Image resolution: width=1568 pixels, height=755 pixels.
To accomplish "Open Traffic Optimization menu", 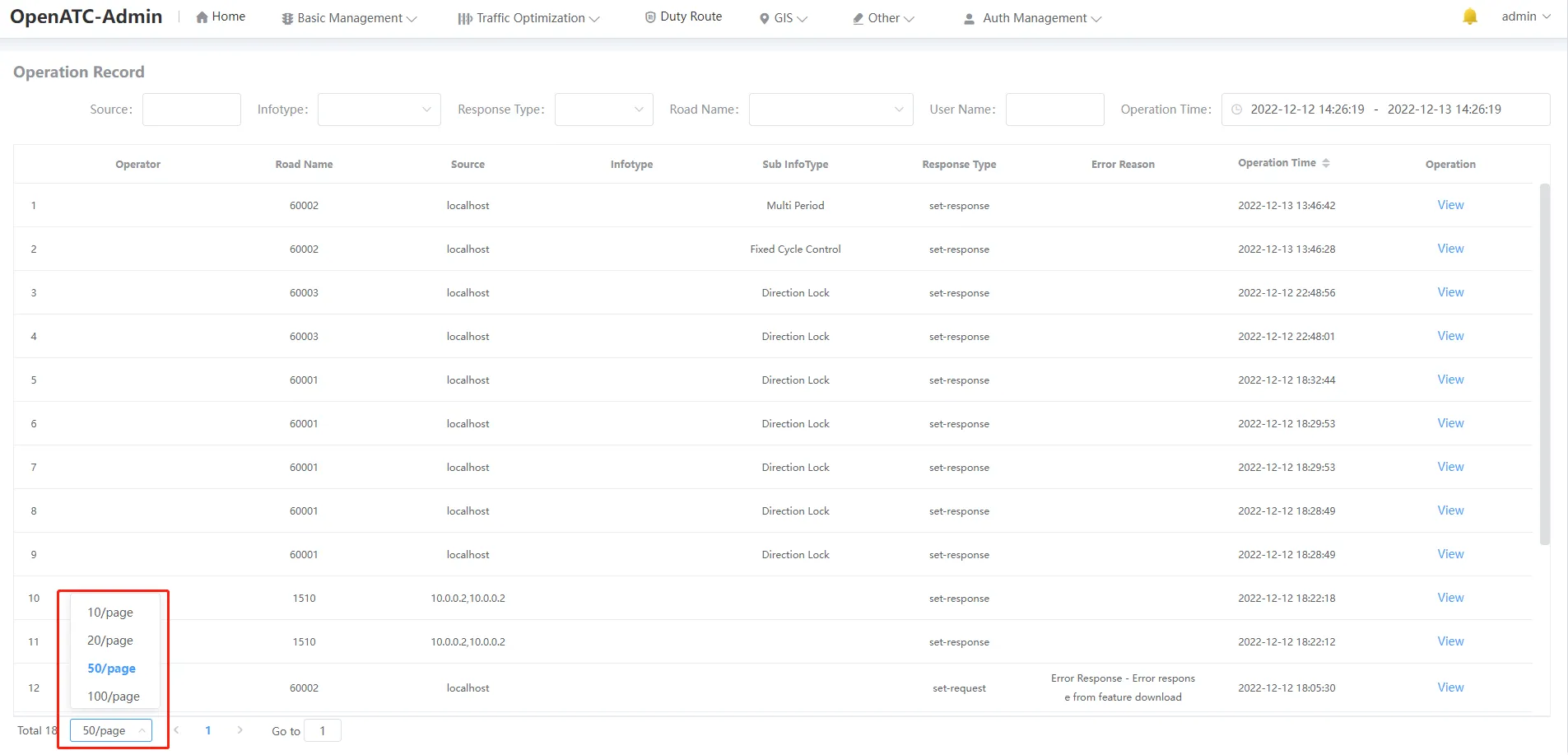I will point(528,18).
